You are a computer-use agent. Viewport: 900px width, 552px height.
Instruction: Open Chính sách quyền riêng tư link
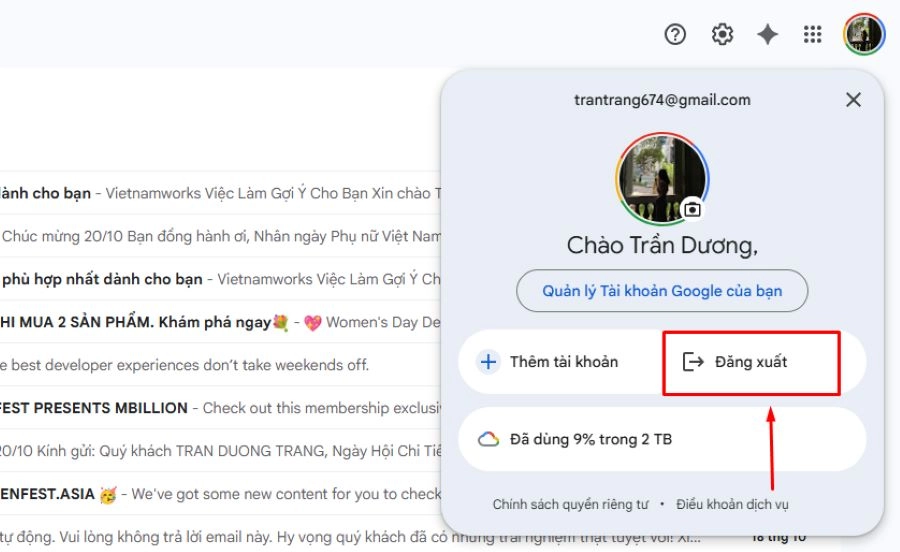point(570,504)
